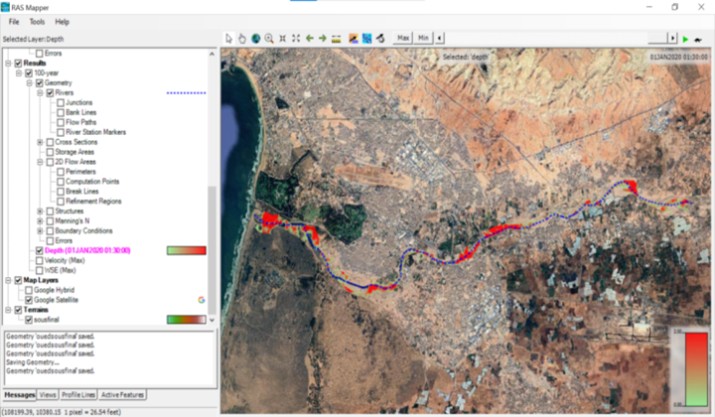Open the File menu
This screenshot has height=417, width=715.
14,21
